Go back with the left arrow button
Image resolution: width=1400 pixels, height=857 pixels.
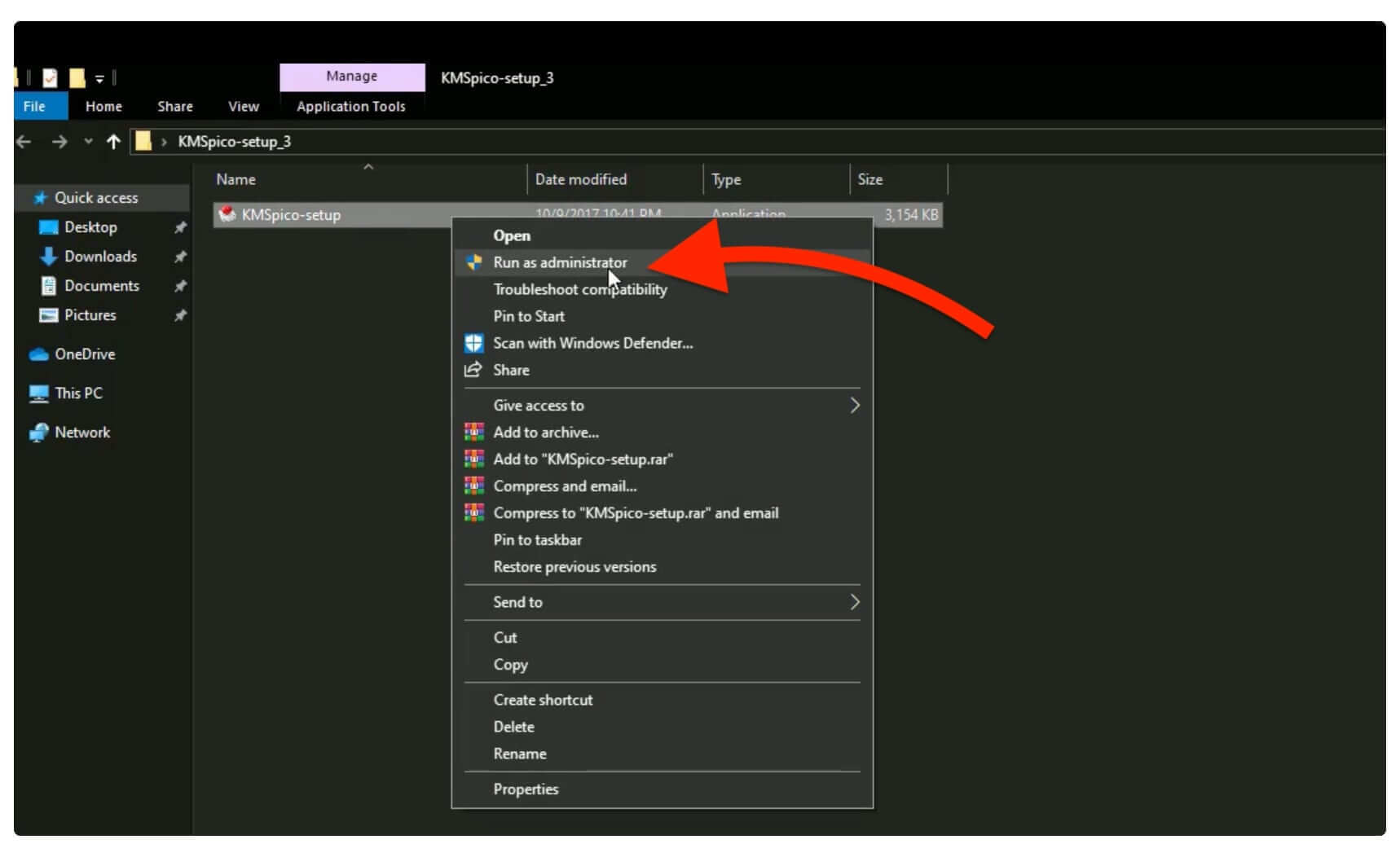tap(24, 142)
